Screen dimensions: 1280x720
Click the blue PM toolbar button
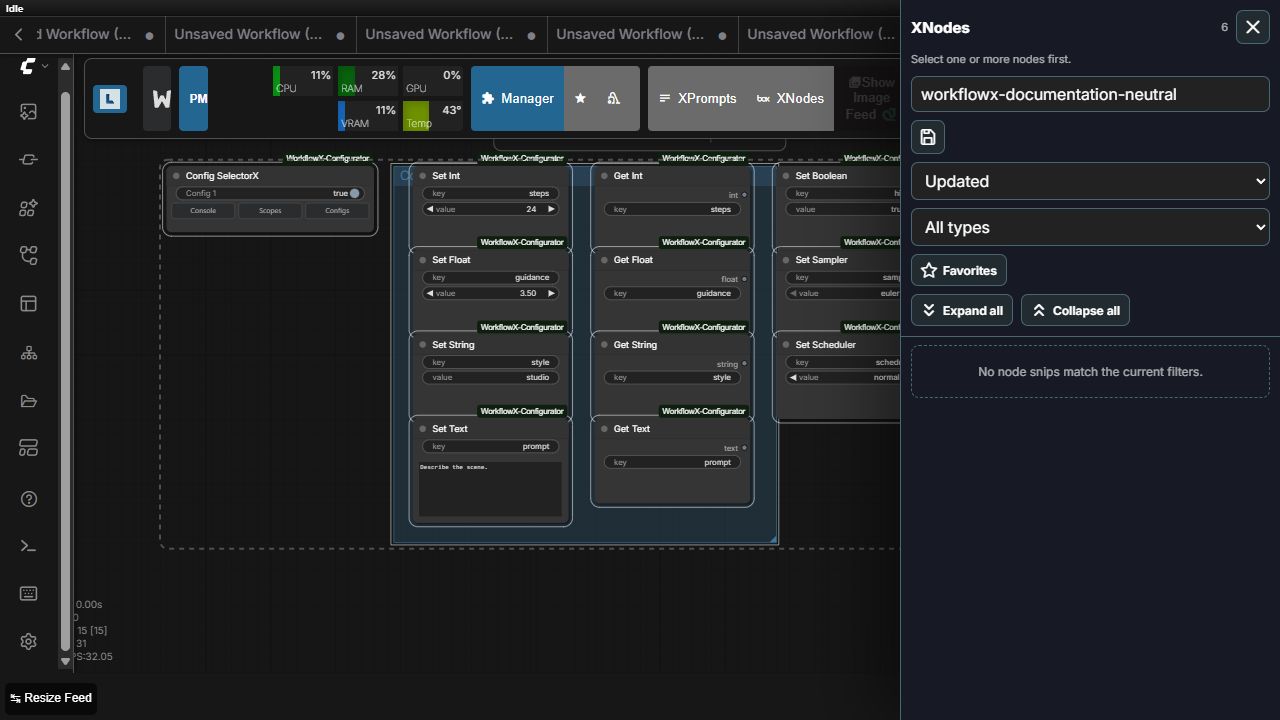pos(194,98)
